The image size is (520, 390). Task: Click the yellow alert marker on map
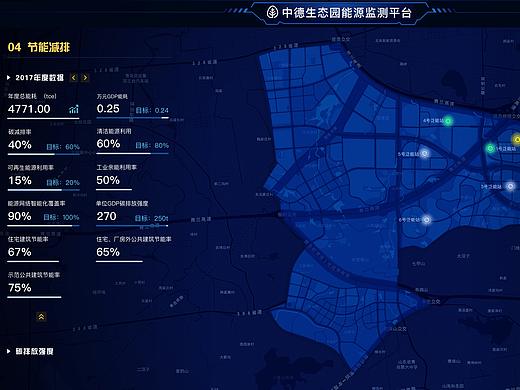pyautogui.click(x=517, y=139)
